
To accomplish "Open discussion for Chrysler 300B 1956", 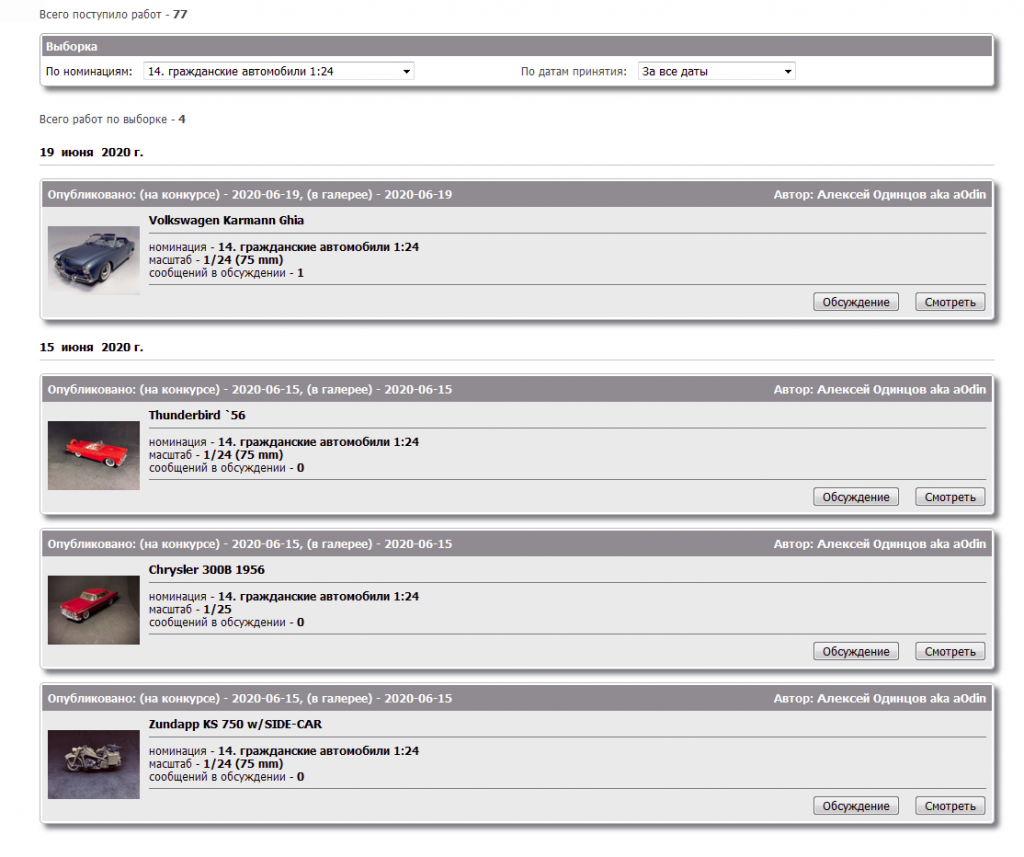I will (x=855, y=652).
